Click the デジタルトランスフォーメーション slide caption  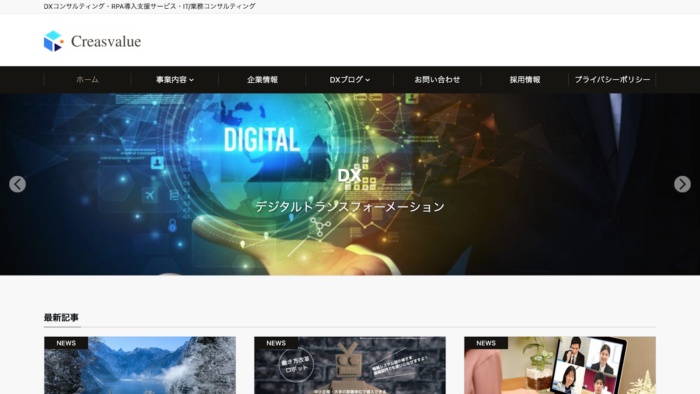click(350, 207)
